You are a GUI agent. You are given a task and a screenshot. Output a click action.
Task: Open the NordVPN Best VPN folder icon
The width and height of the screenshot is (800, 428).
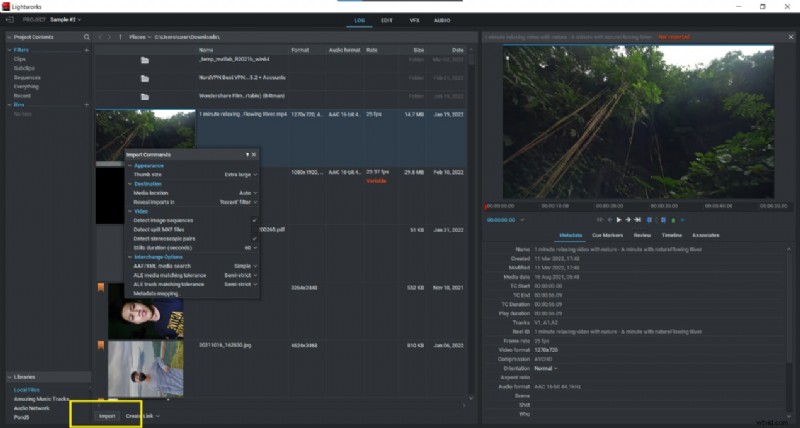coord(145,79)
